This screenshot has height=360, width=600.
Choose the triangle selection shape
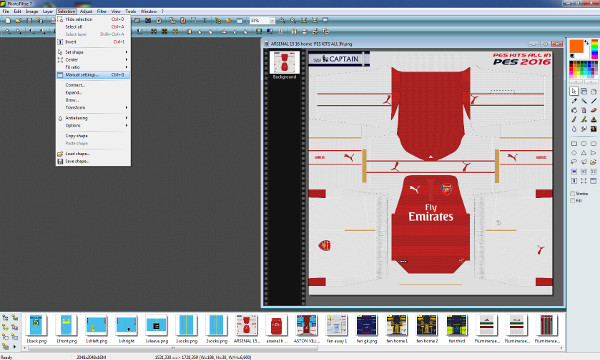[584, 153]
